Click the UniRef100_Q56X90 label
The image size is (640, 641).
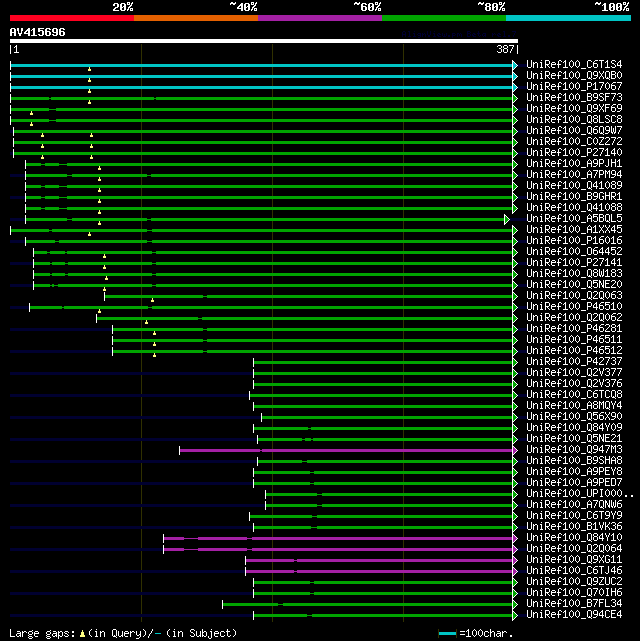point(574,417)
